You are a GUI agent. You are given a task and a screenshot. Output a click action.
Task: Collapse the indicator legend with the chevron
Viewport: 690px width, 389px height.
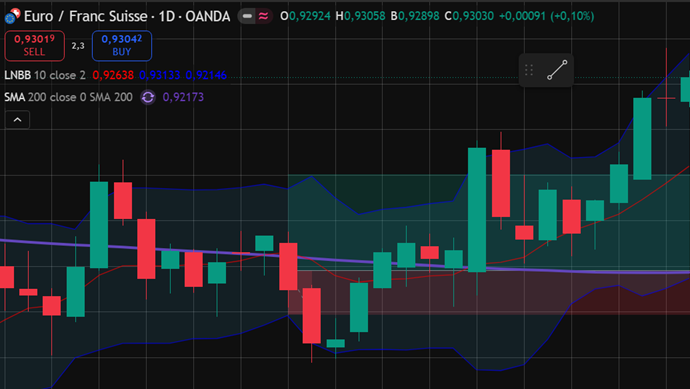[17, 120]
